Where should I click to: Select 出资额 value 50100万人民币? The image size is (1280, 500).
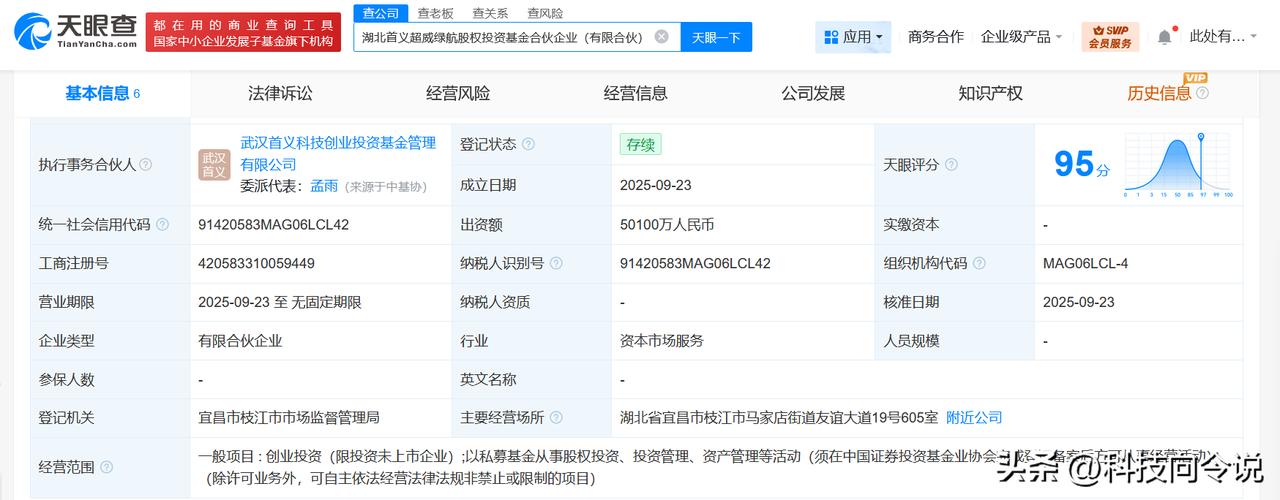point(667,225)
